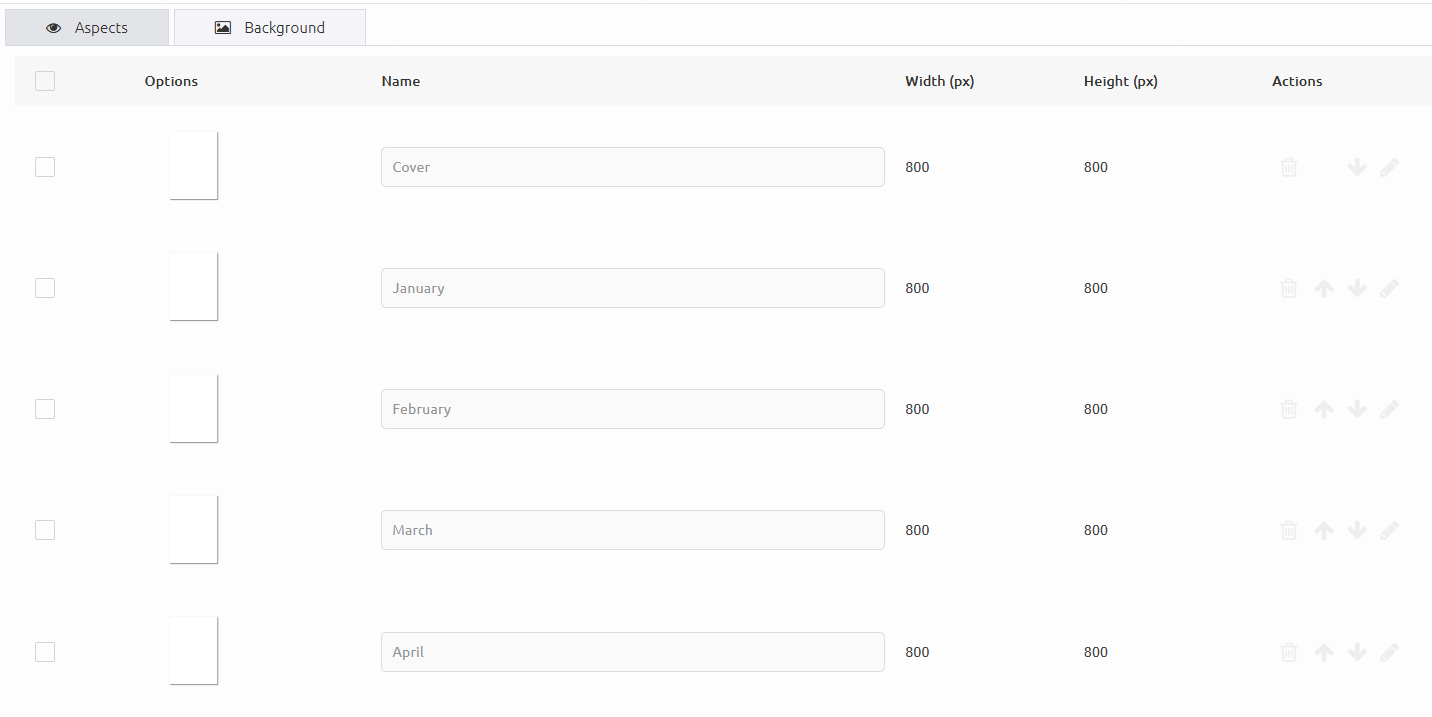Open the Cover page thumbnail
The width and height of the screenshot is (1432, 717).
pos(193,165)
